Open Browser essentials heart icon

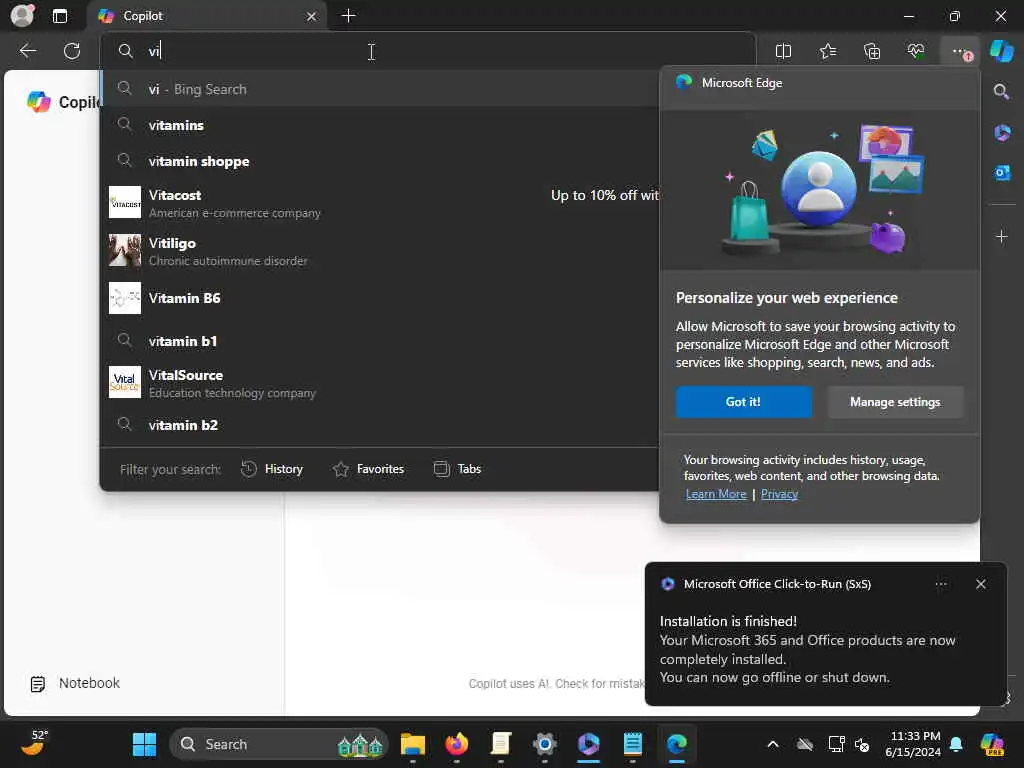[916, 51]
